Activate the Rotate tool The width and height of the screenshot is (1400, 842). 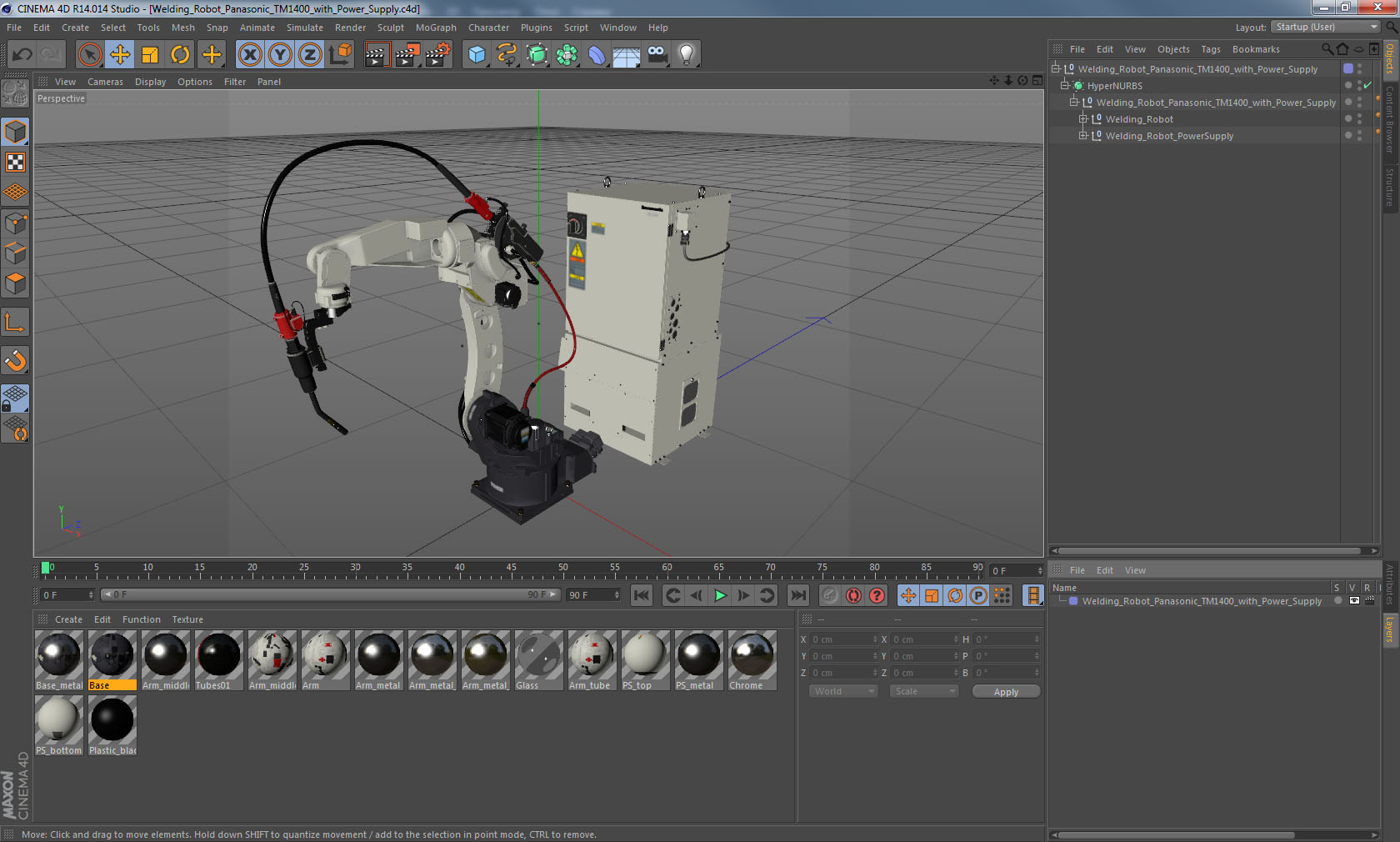pos(180,55)
